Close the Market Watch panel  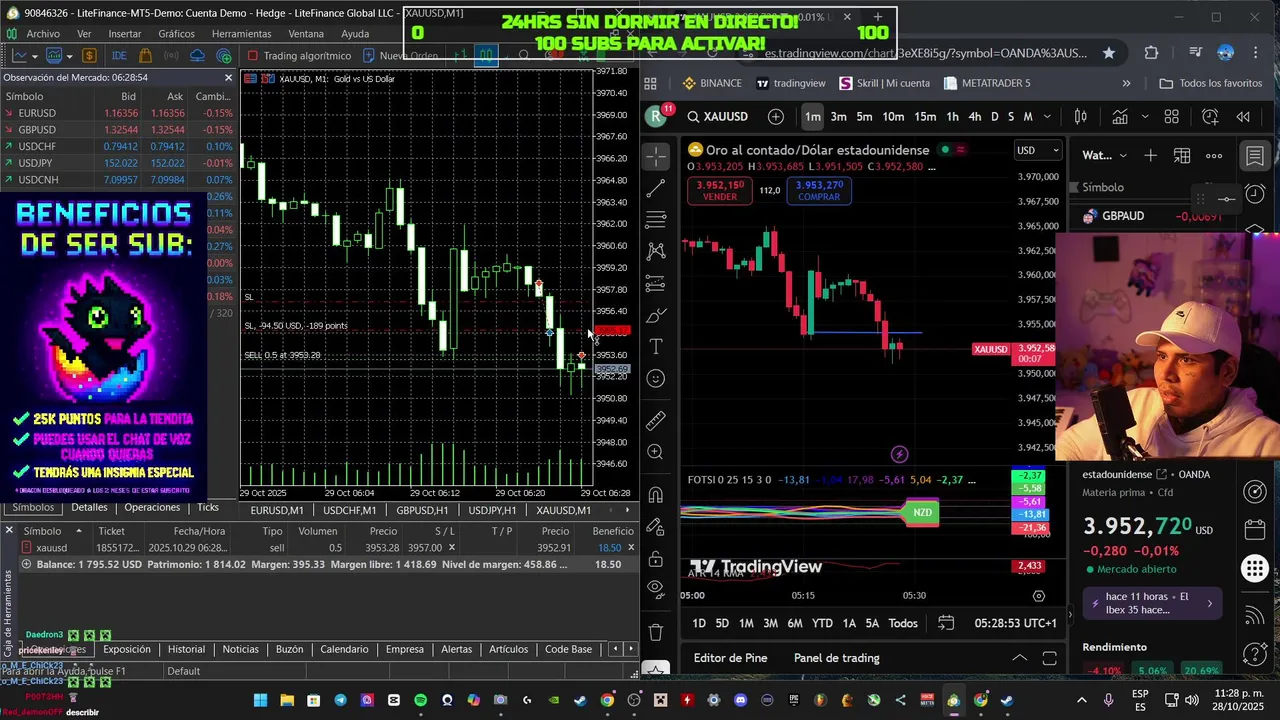[228, 78]
